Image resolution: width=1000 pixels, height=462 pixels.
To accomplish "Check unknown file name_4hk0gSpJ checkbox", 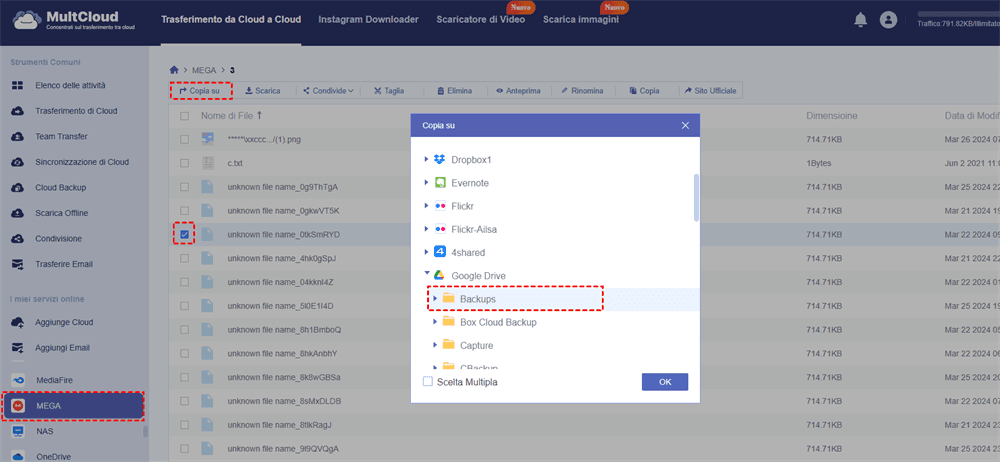I will tap(184, 258).
